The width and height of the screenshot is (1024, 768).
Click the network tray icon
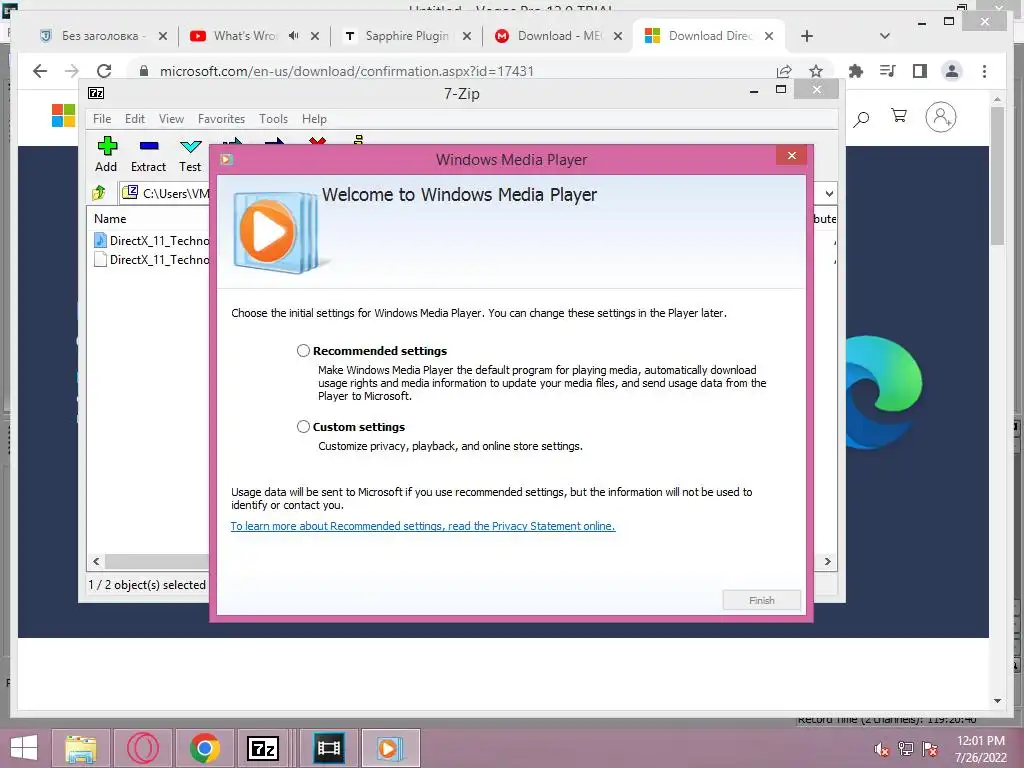[906, 749]
